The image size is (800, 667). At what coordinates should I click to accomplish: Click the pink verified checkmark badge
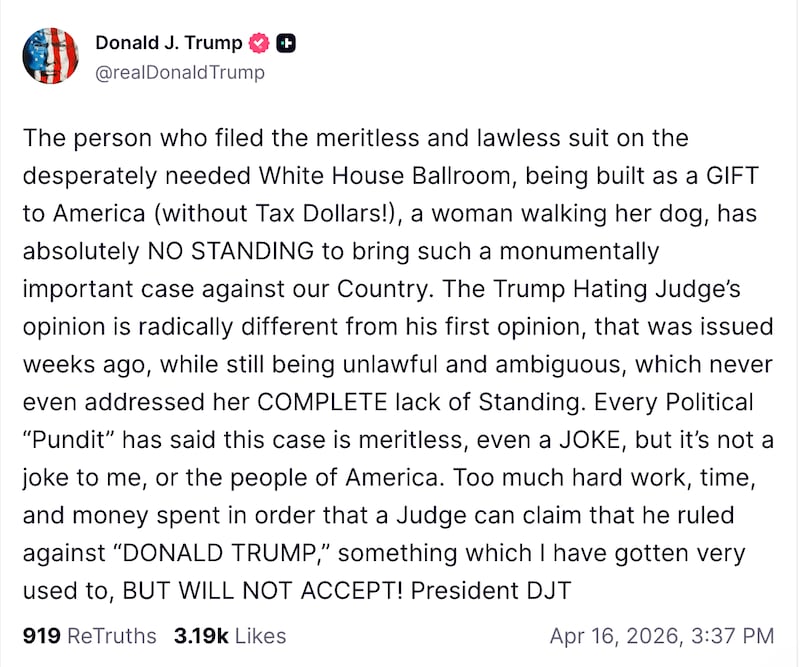click(259, 43)
